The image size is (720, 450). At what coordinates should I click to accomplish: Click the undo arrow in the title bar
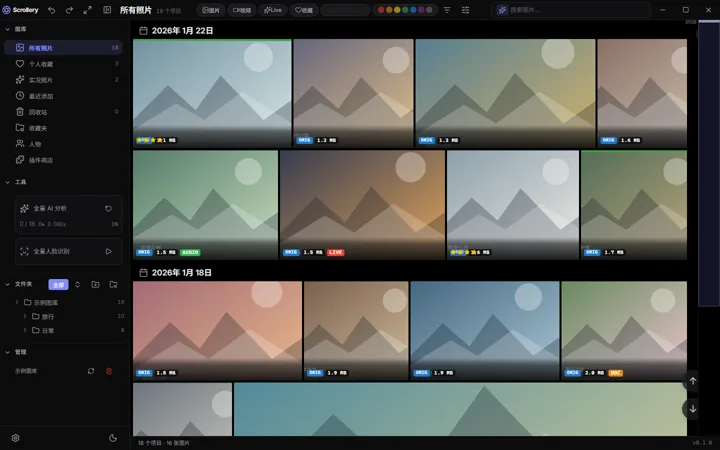click(51, 10)
